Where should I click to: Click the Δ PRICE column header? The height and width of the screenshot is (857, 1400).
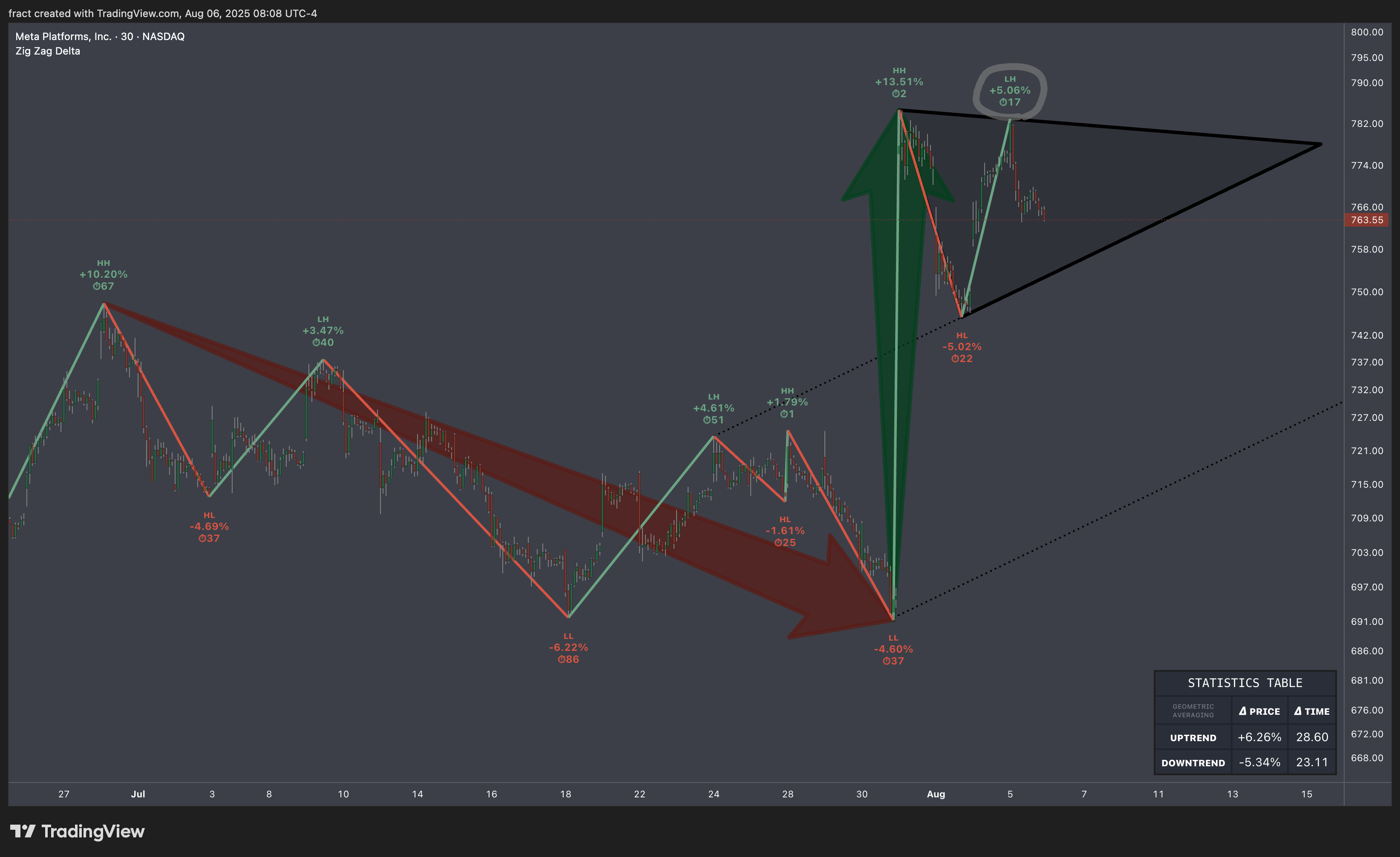coord(1259,711)
